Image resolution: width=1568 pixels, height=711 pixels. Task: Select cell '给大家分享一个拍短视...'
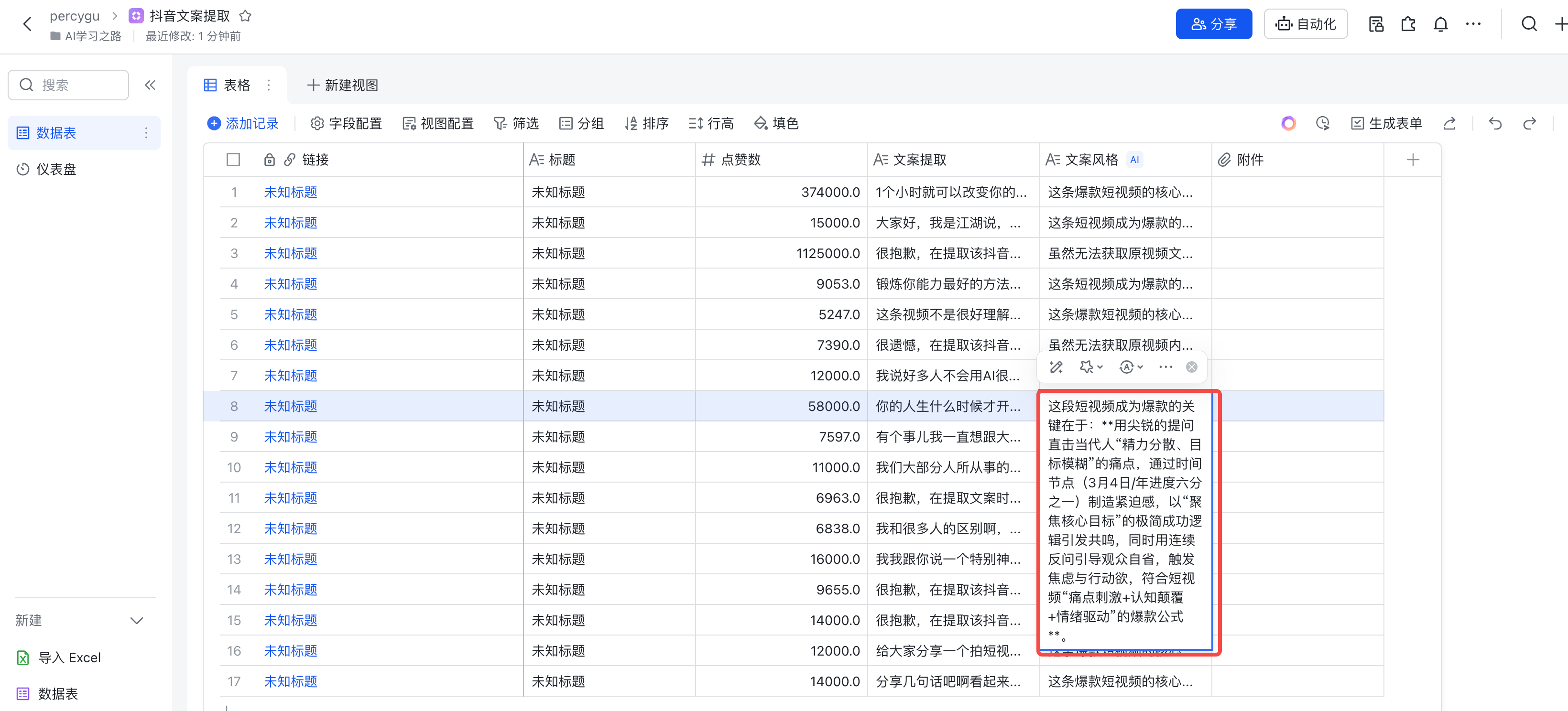[953, 651]
